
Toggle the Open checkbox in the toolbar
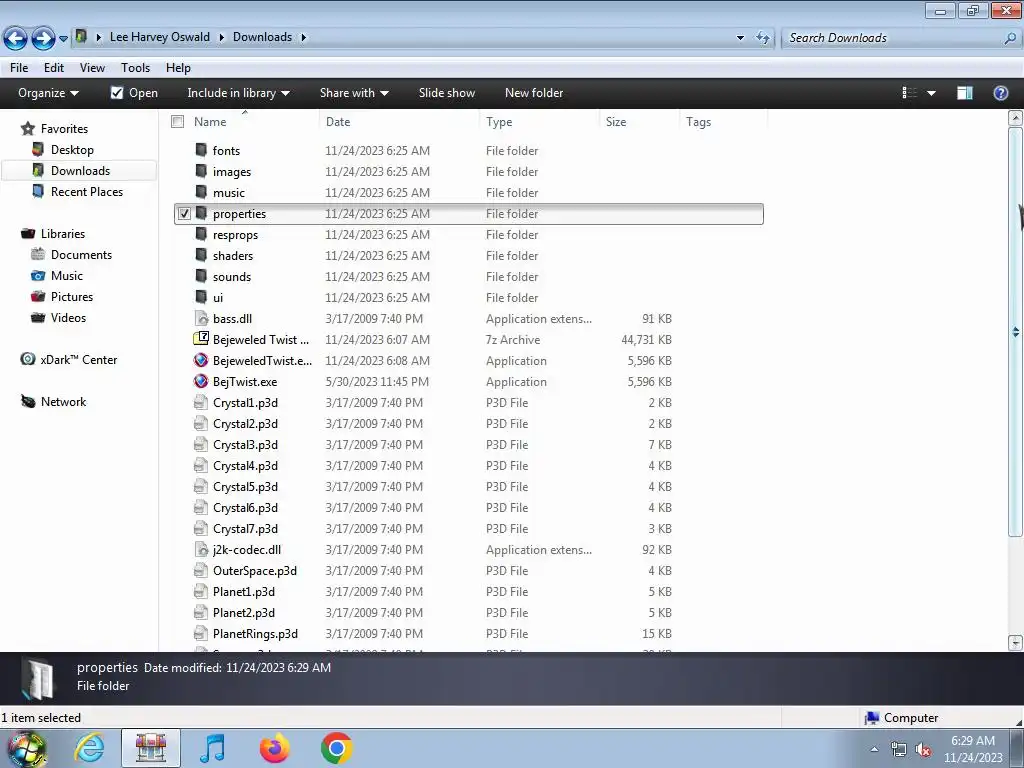pyautogui.click(x=117, y=93)
